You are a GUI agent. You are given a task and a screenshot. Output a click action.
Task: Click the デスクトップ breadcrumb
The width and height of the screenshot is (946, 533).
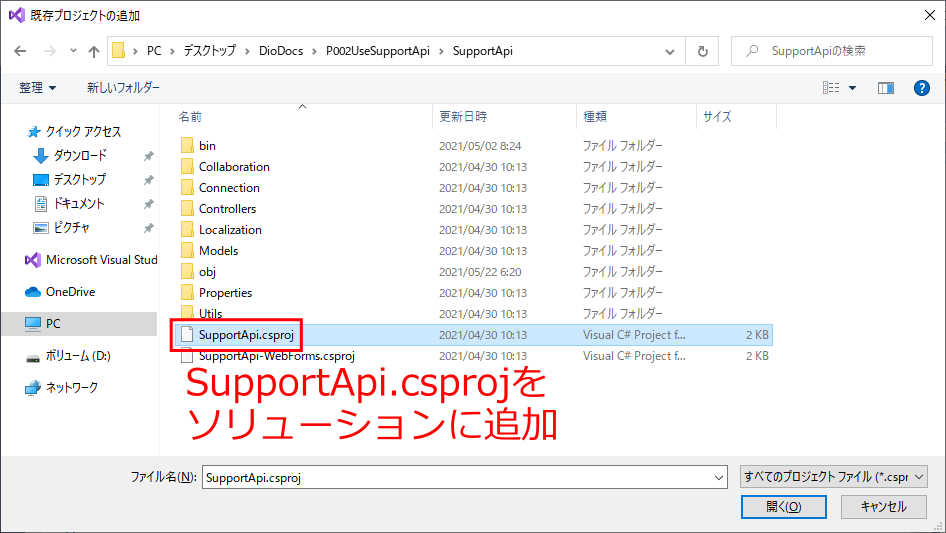point(209,51)
